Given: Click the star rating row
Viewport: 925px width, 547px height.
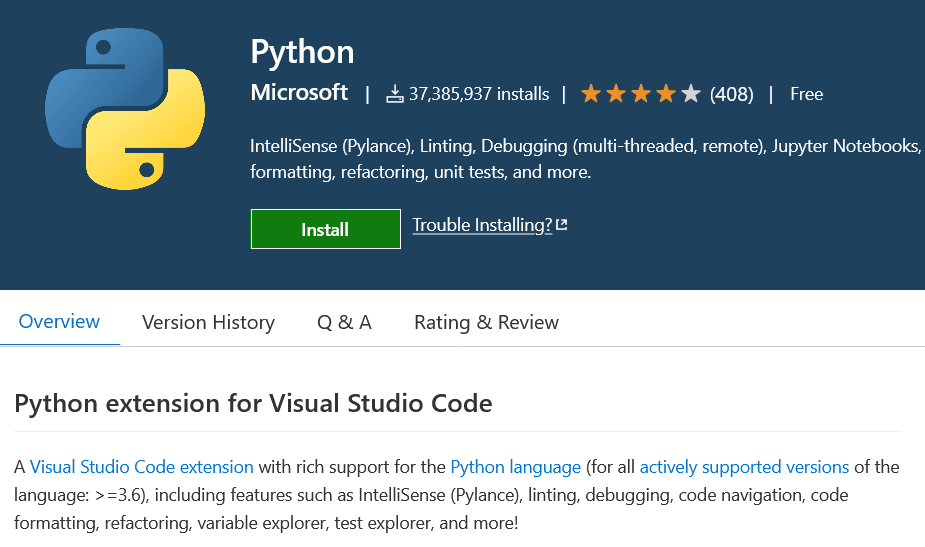Looking at the screenshot, I should tap(641, 93).
